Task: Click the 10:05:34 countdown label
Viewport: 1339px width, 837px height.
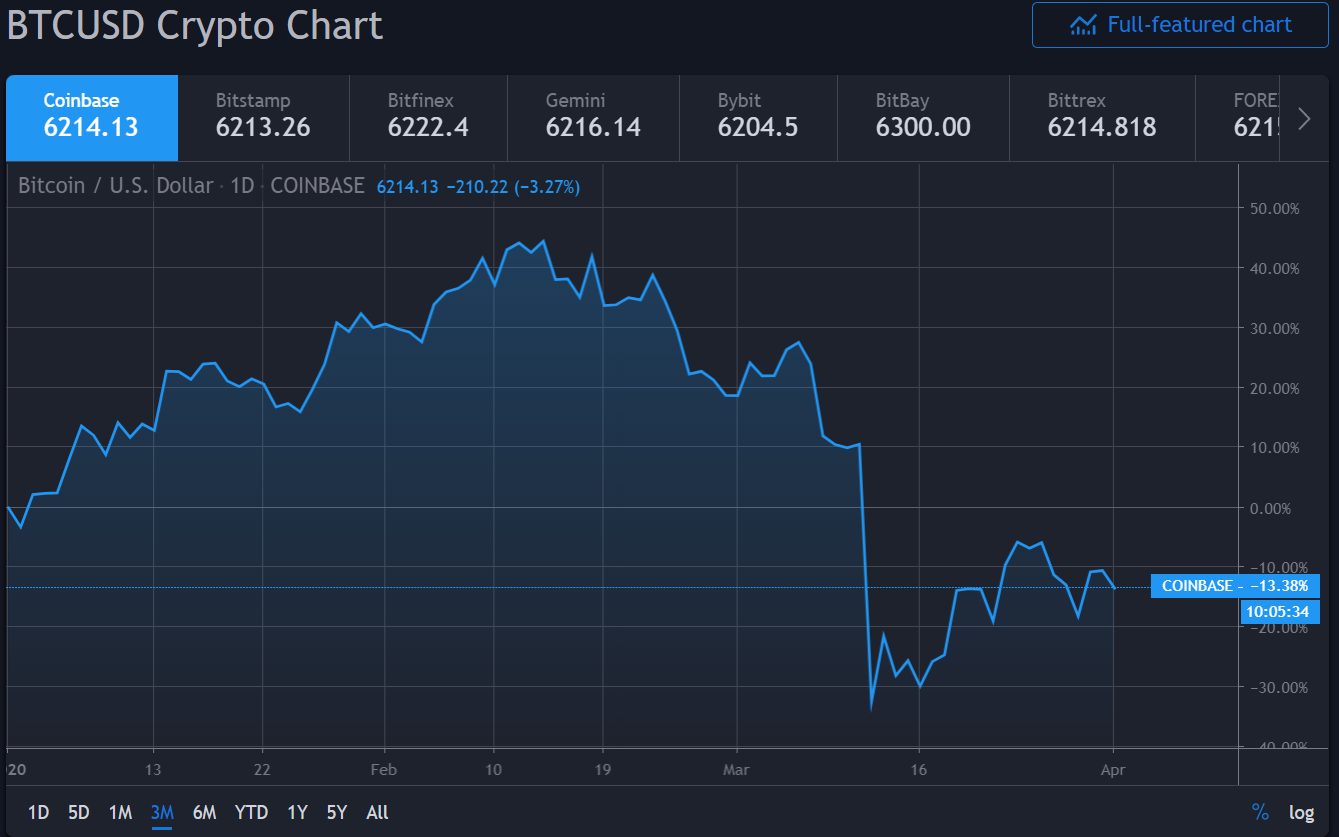Action: click(1279, 612)
